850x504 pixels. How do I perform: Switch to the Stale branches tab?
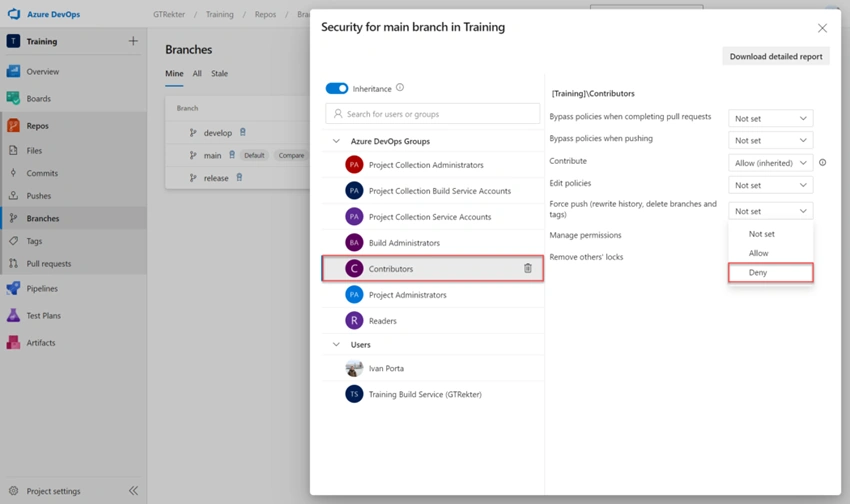click(219, 73)
